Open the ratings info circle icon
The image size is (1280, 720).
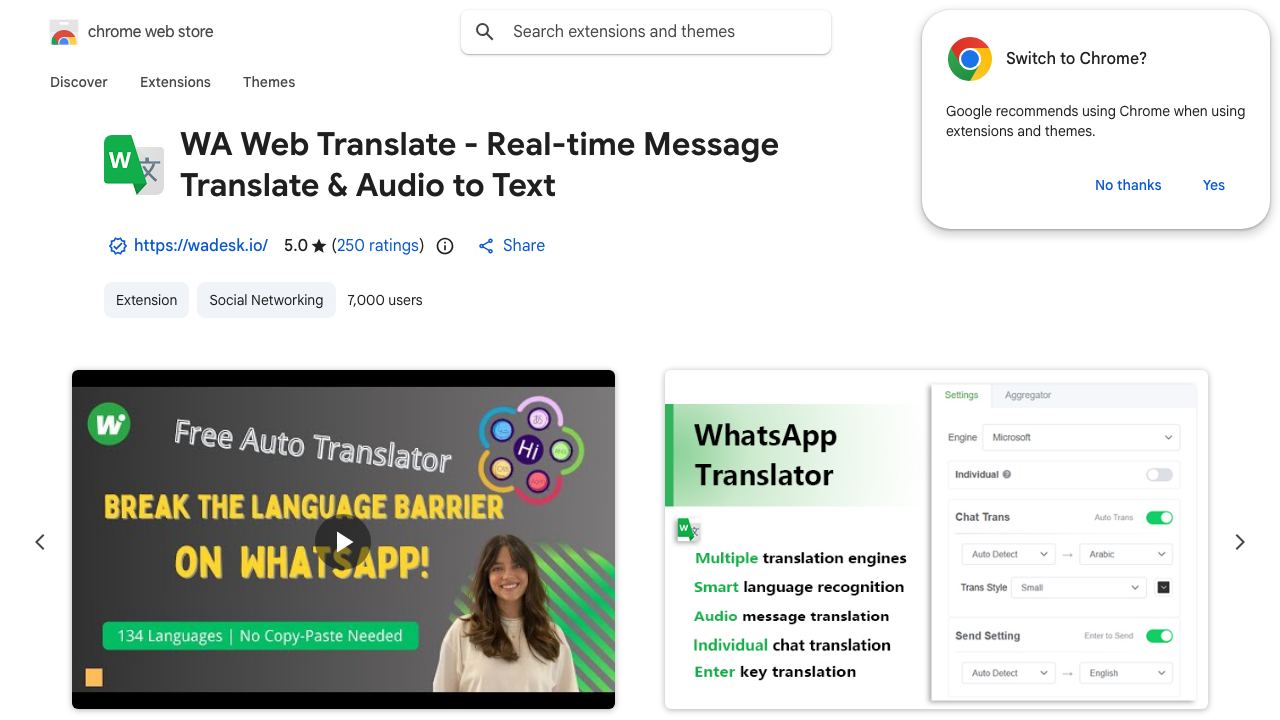(445, 246)
